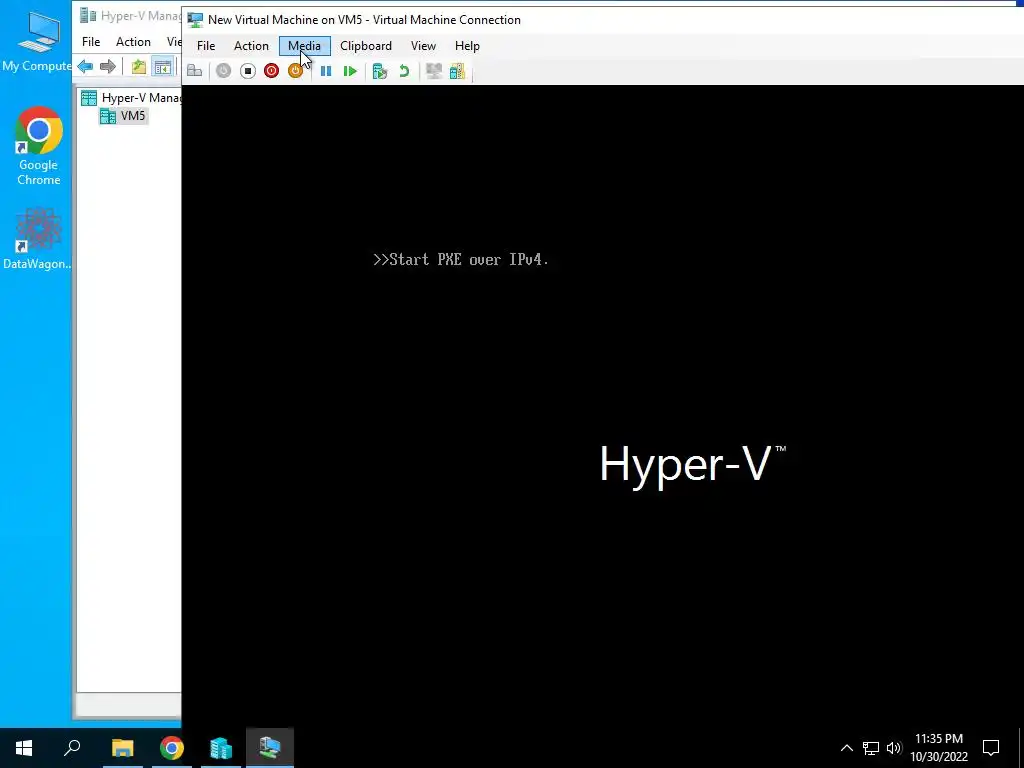1024x768 pixels.
Task: Open the Clipboard menu
Action: 366,46
